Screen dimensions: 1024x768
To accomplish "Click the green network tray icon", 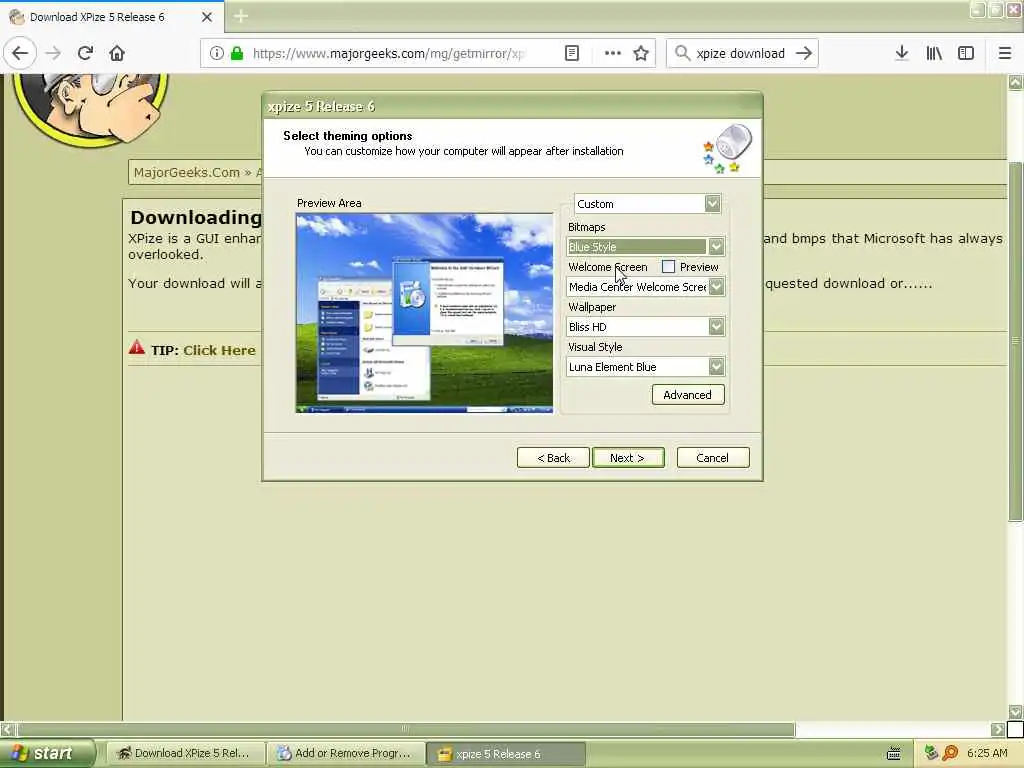I will coord(931,753).
